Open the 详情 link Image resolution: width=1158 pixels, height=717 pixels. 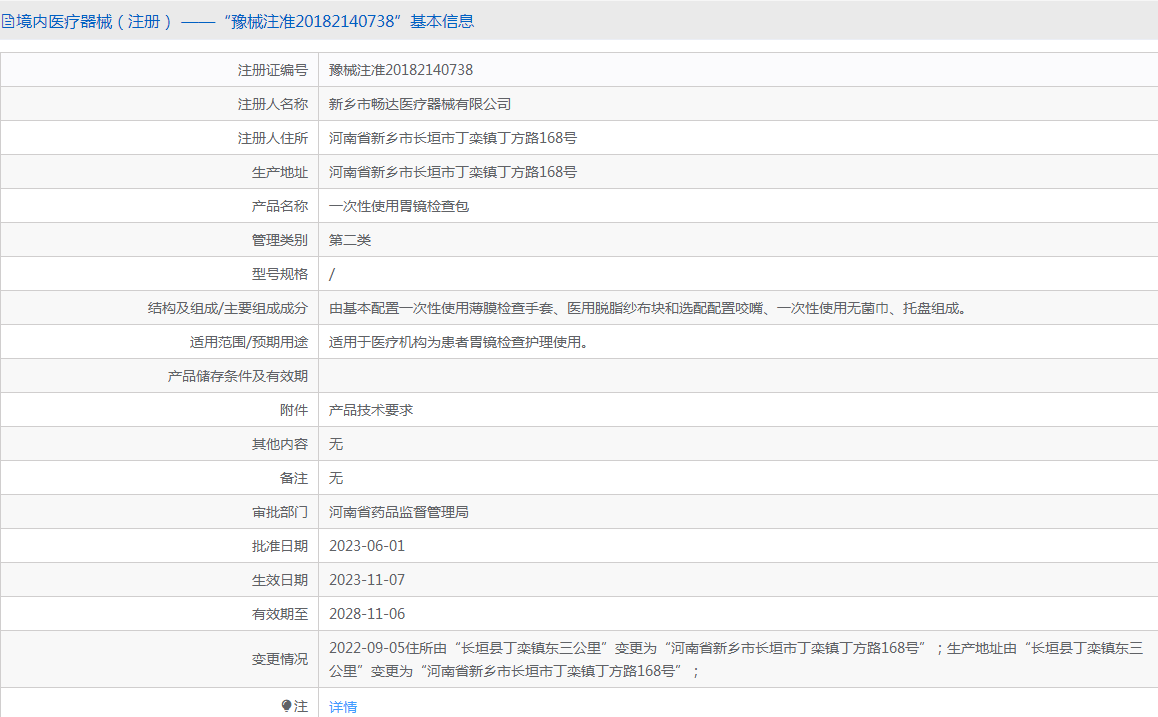343,707
